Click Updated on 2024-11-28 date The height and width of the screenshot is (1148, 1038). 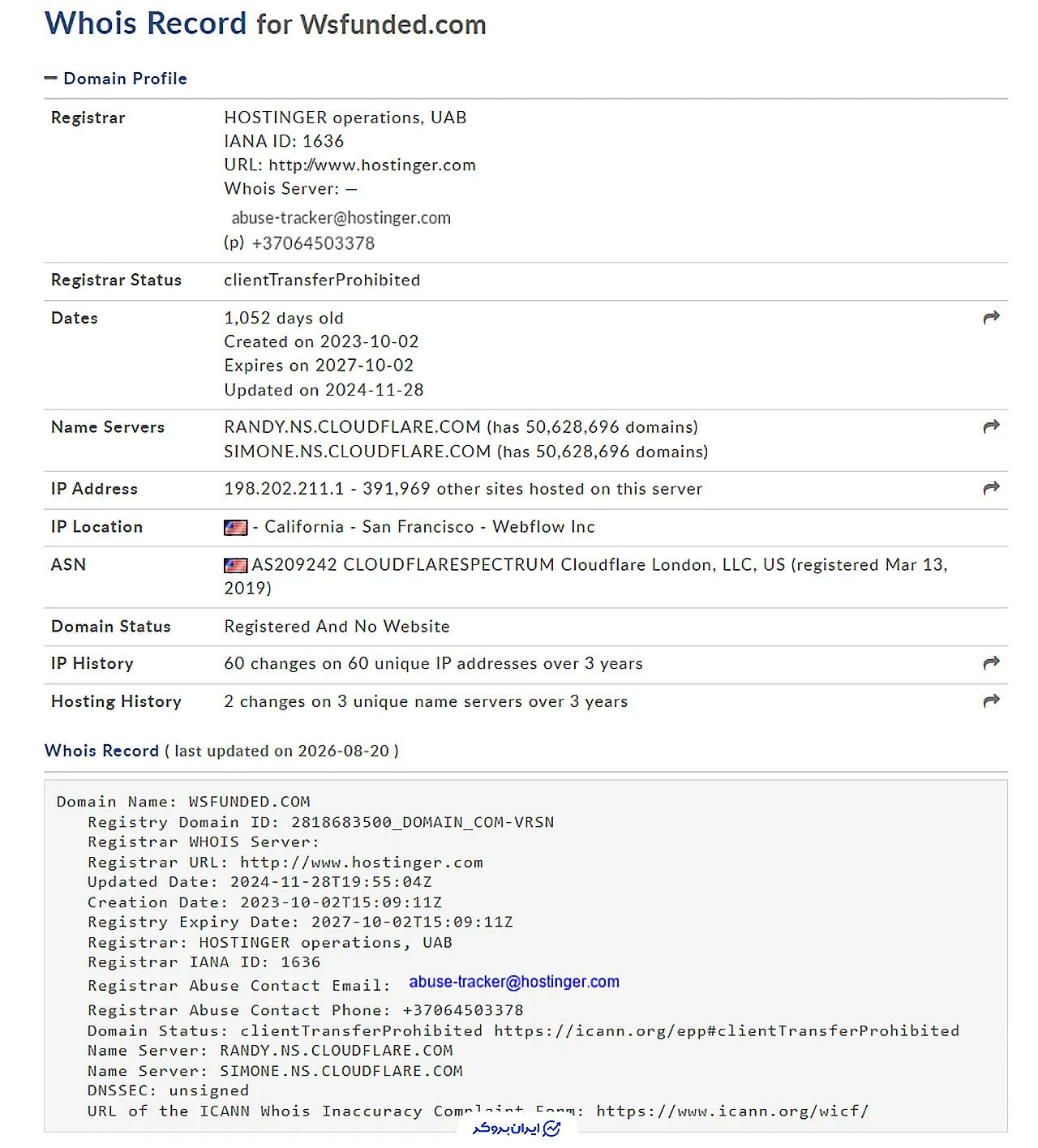pyautogui.click(x=324, y=390)
